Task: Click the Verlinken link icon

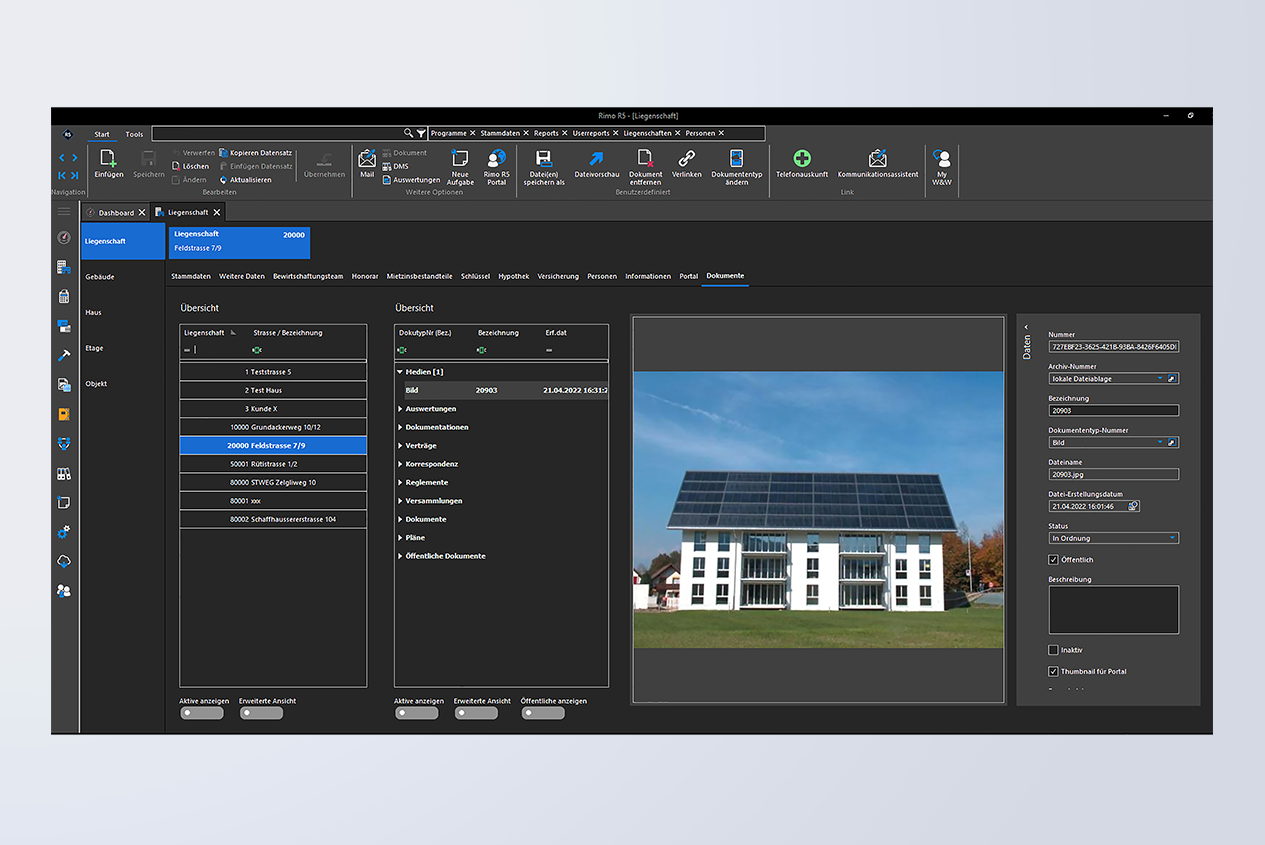Action: 686,158
